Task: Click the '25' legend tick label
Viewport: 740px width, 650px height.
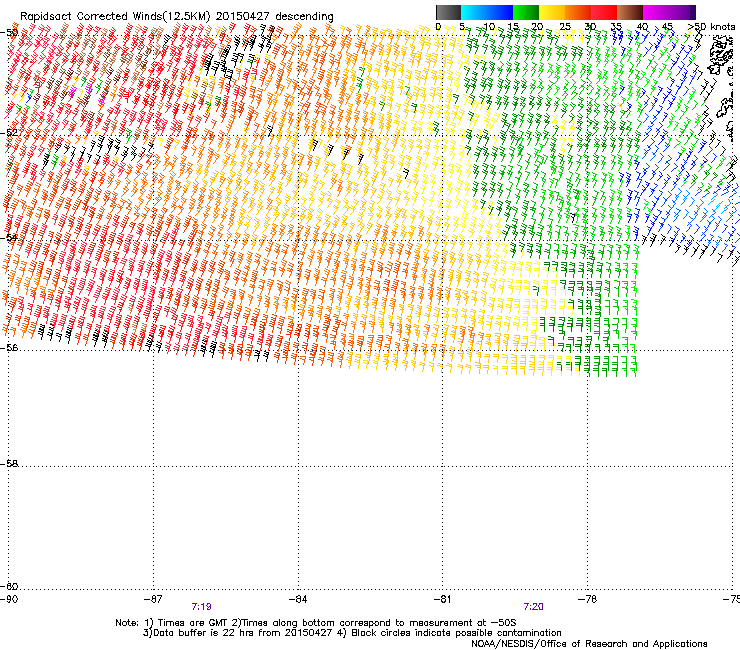Action: (564, 26)
